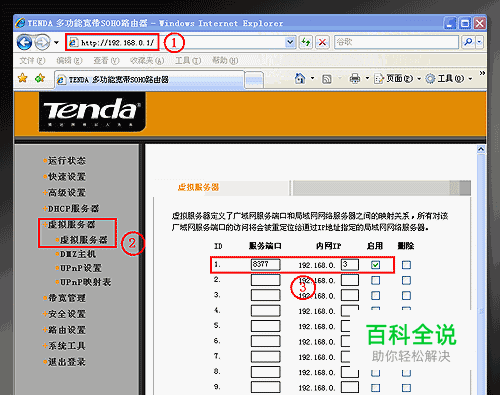Screen dimensions: 500x395
Task: Click the Tenda logo
Action: [x=92, y=112]
